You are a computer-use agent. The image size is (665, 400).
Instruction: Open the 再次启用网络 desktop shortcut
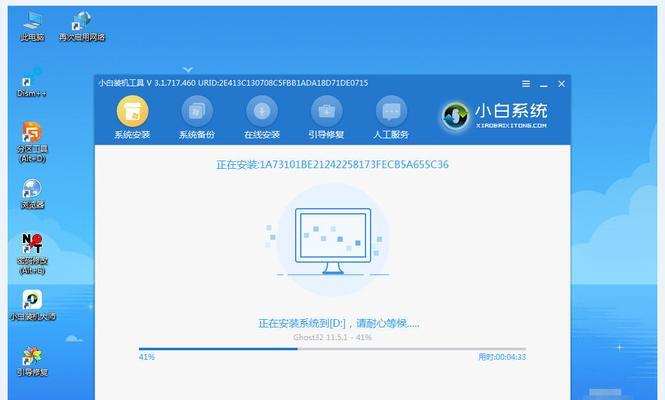pos(81,26)
